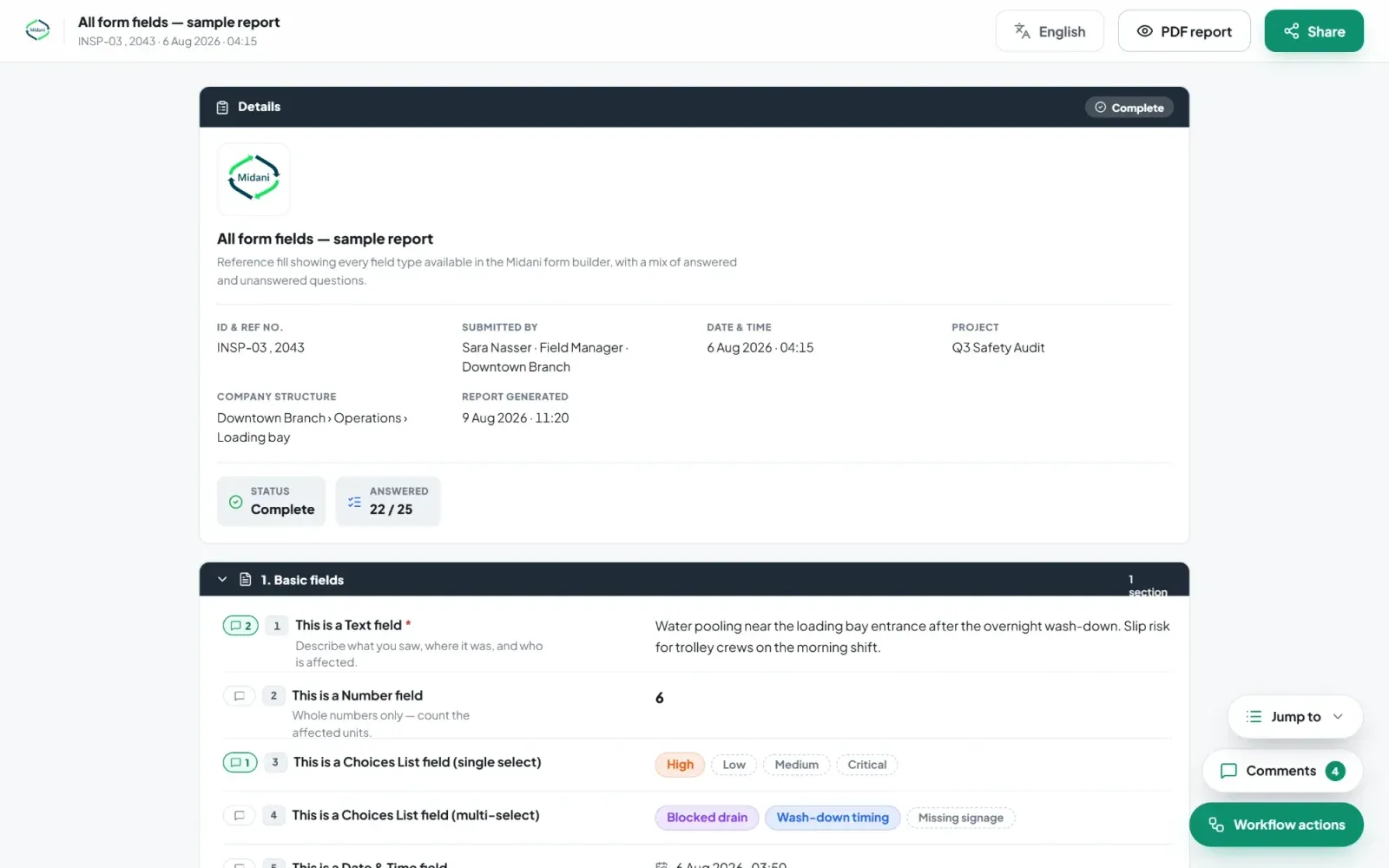Click the Details clipboard icon

click(x=222, y=107)
